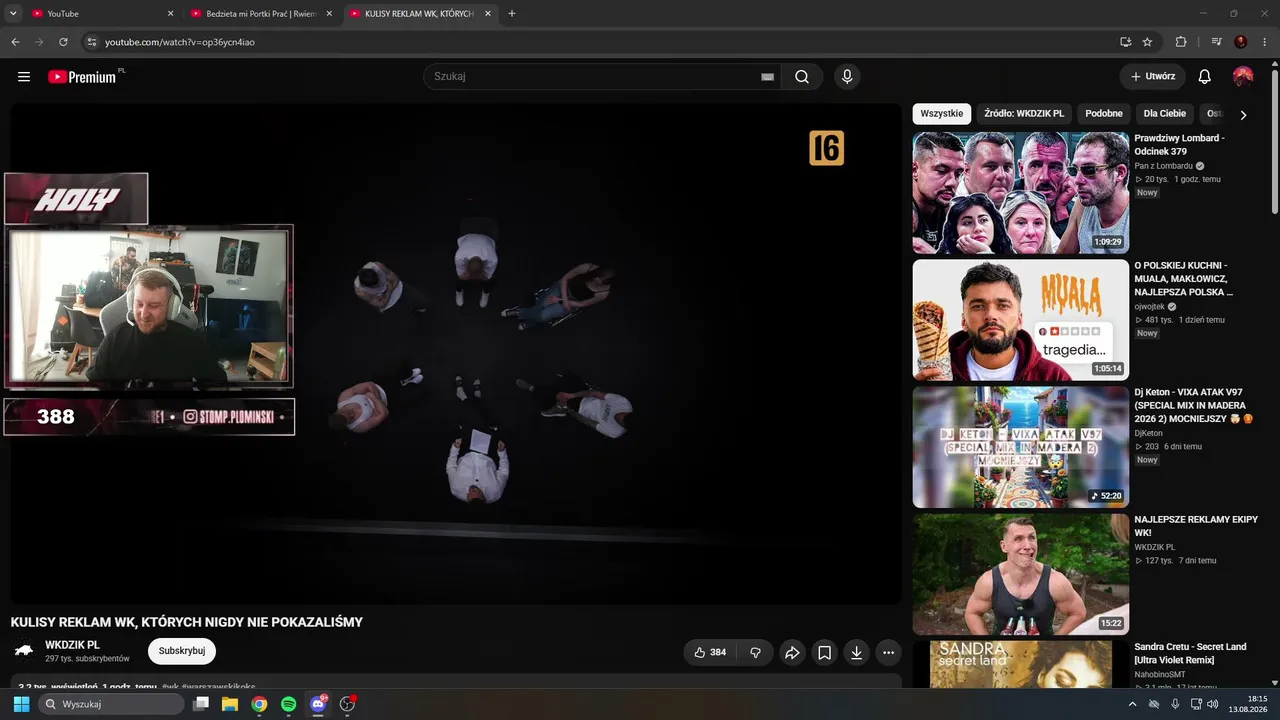Open the browser extensions puzzle icon
This screenshot has width=1280, height=720.
1181,42
